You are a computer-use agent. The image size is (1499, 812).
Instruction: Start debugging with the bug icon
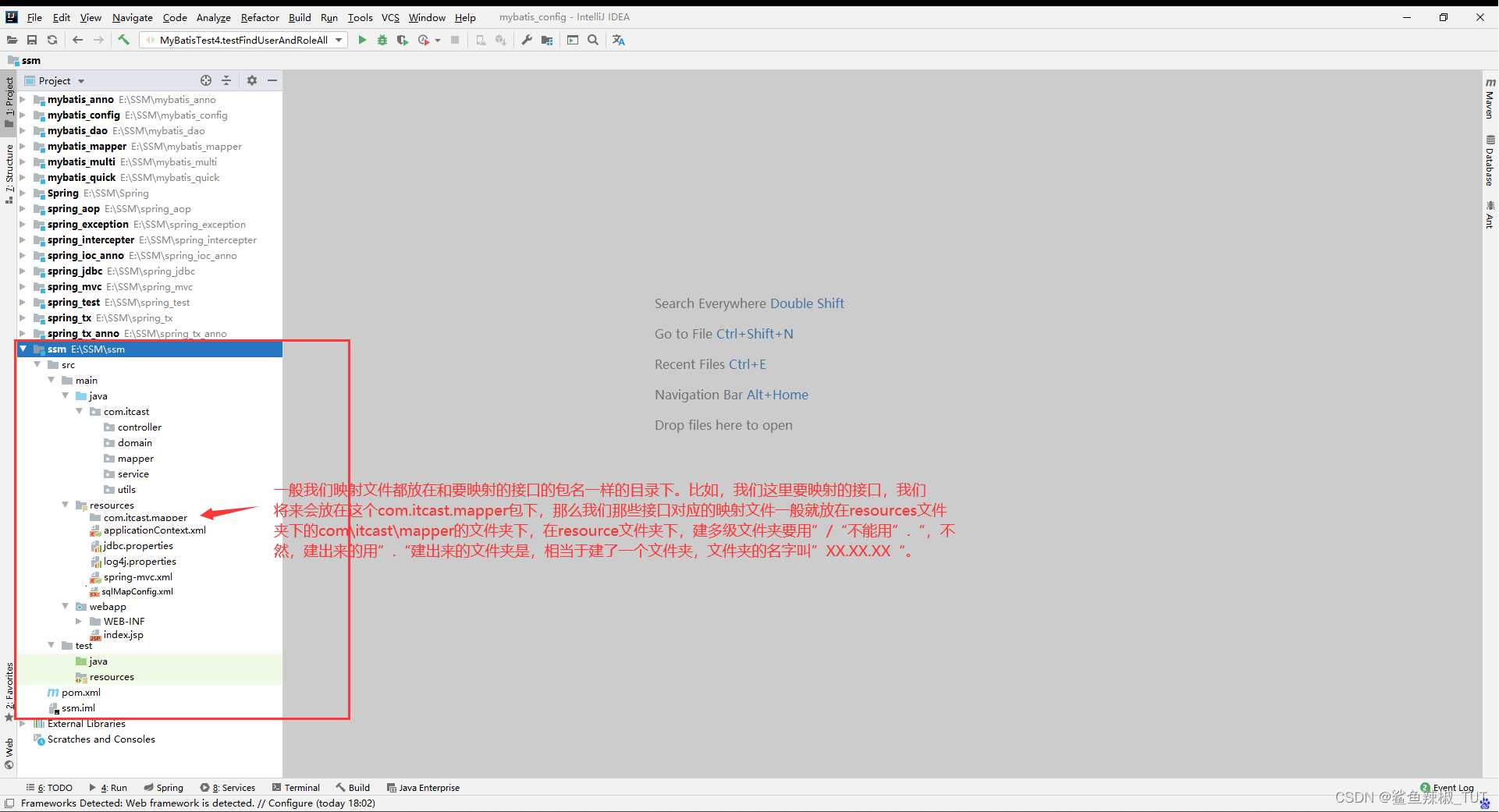pos(382,40)
